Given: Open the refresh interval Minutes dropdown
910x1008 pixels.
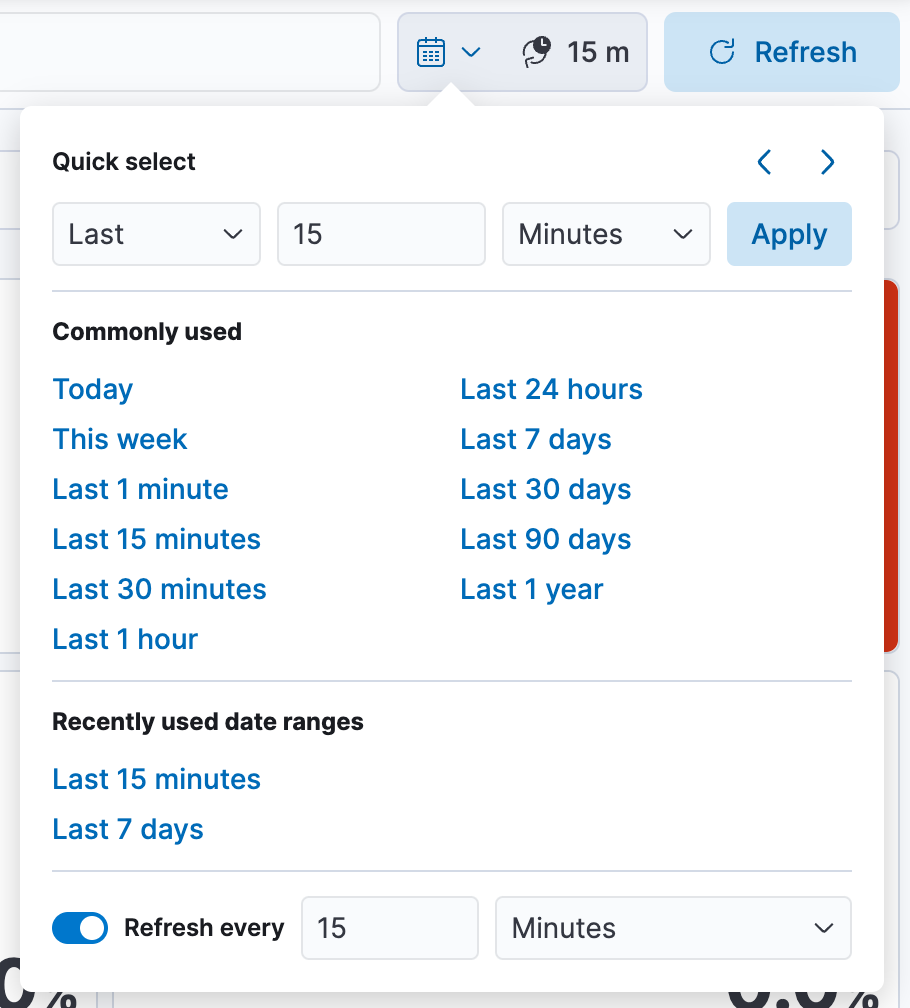Looking at the screenshot, I should (673, 928).
